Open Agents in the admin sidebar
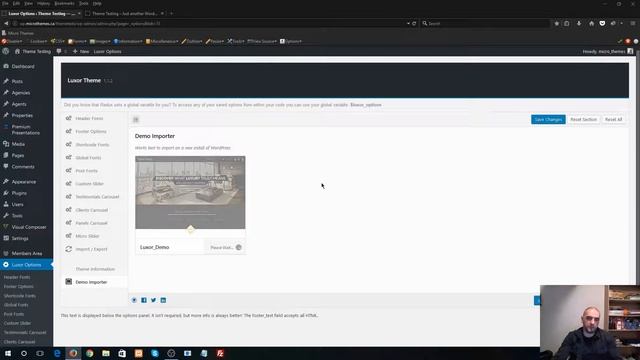The width and height of the screenshot is (640, 360). [19, 104]
